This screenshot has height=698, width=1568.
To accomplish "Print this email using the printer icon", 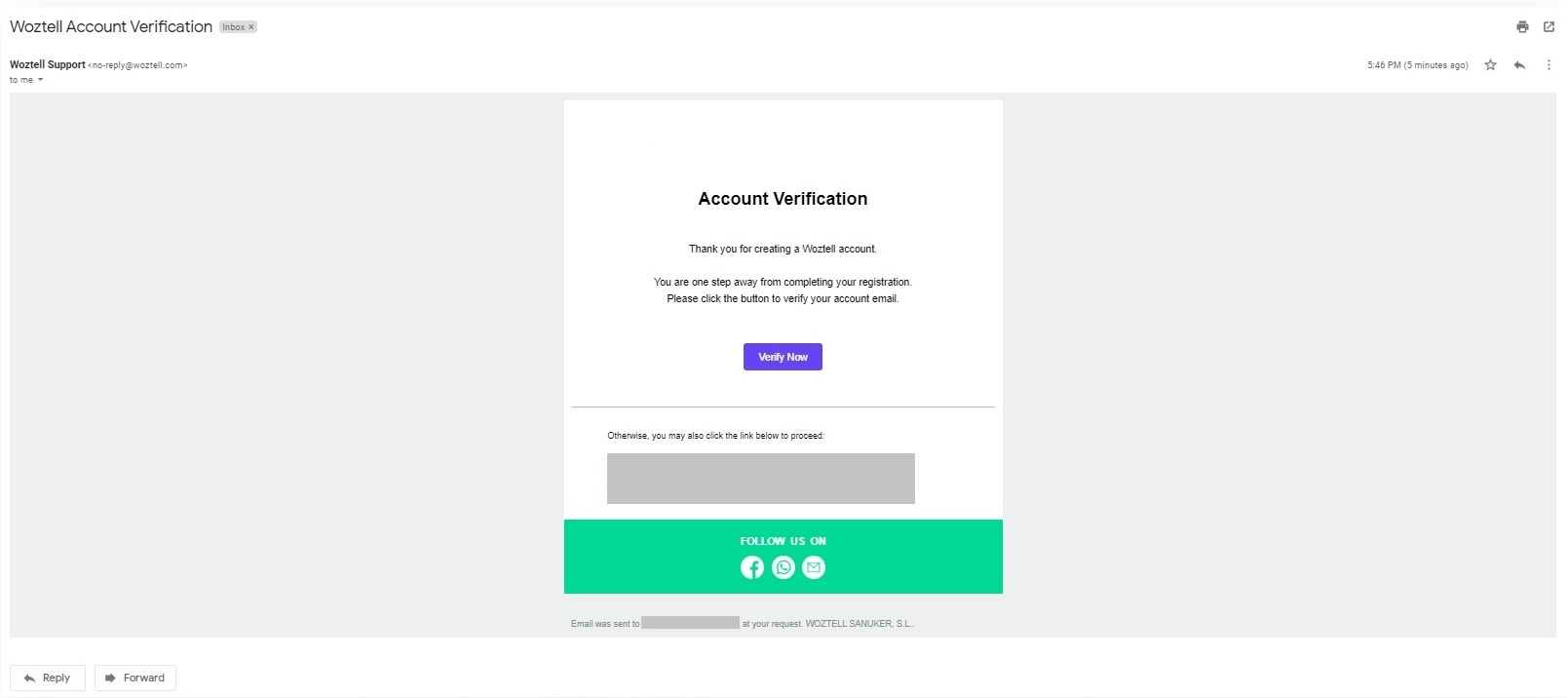I will (x=1522, y=27).
